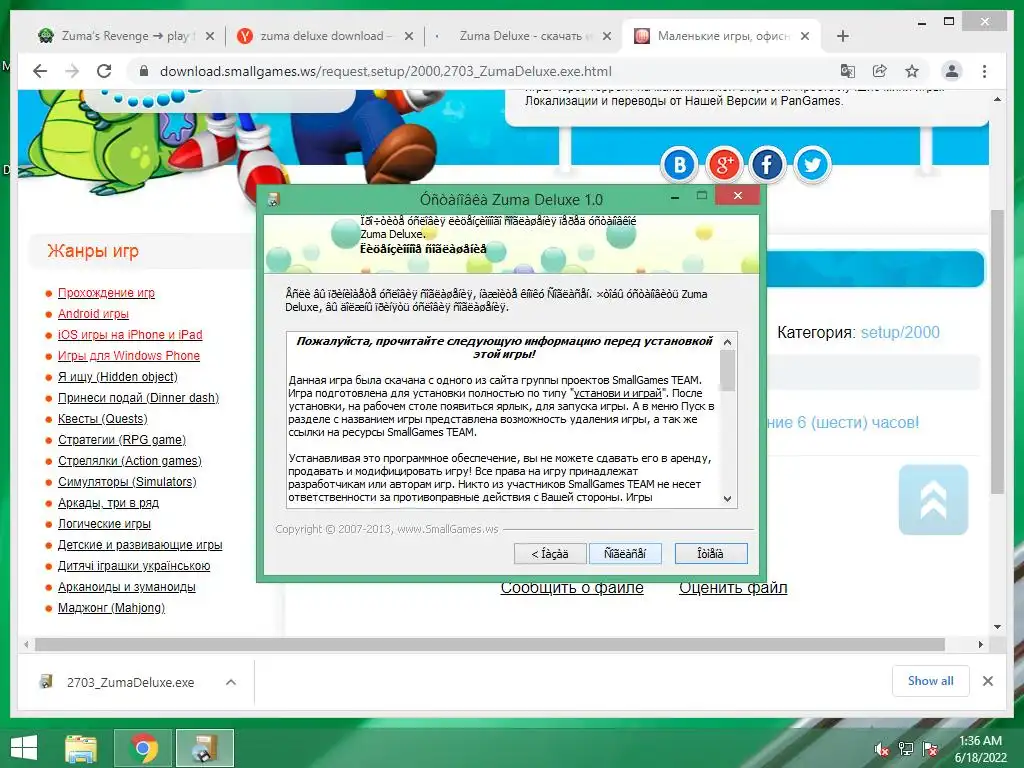1024x768 pixels.
Task: Click the license scrollbar thumb
Action: point(728,370)
